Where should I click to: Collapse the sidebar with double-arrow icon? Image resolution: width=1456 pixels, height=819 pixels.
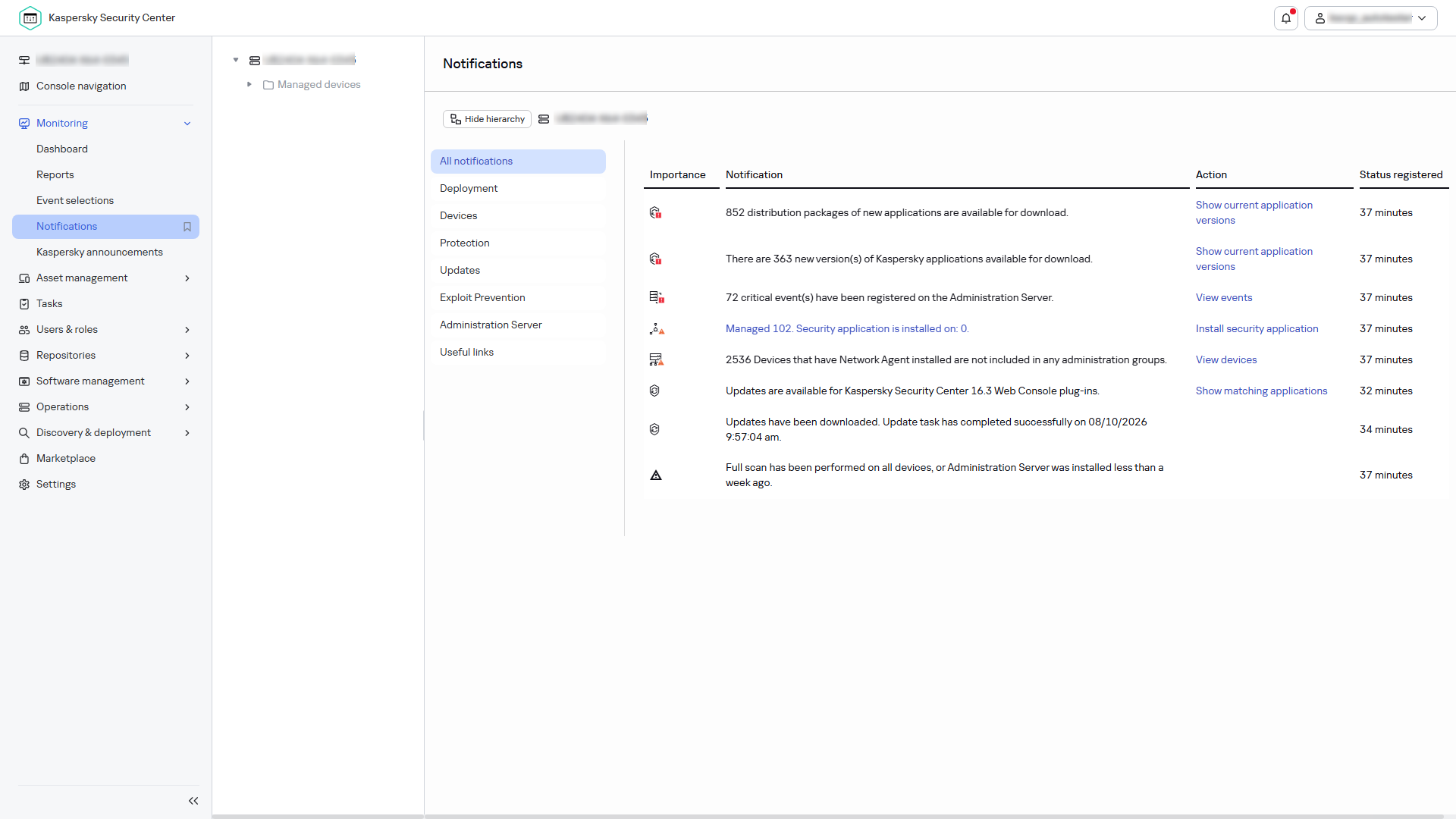pos(193,801)
